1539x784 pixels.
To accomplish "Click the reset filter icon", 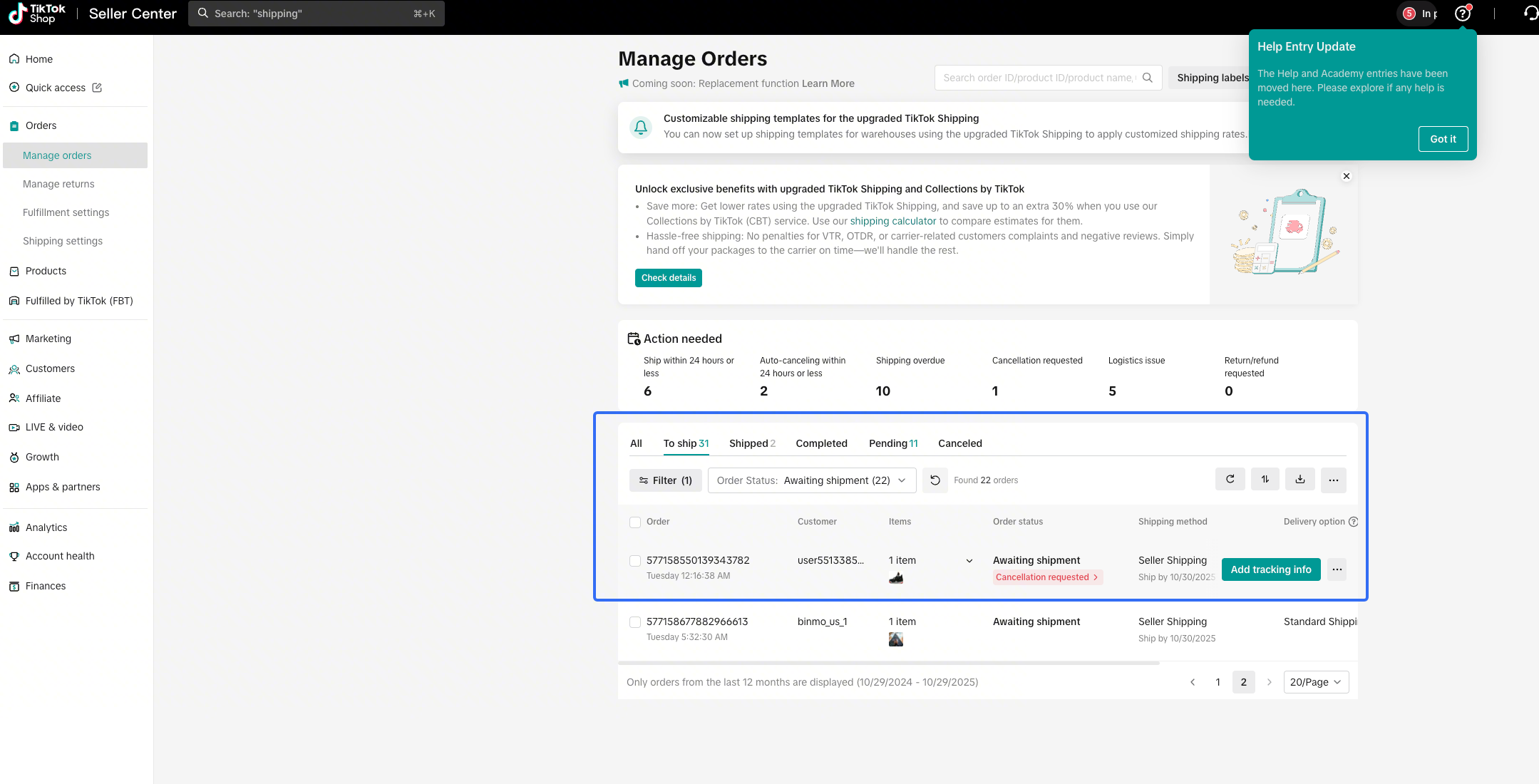I will click(x=935, y=480).
